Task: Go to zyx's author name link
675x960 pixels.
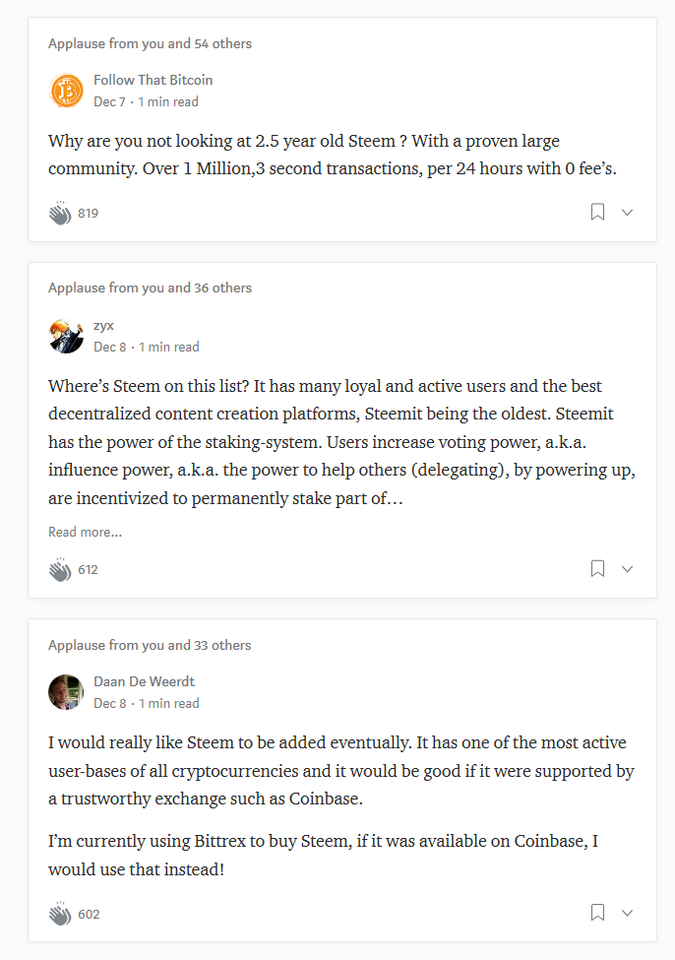Action: pos(104,325)
